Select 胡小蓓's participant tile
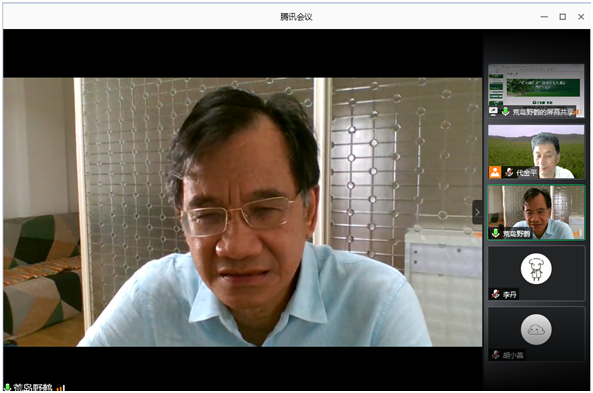The height and width of the screenshot is (393, 593). 536,334
